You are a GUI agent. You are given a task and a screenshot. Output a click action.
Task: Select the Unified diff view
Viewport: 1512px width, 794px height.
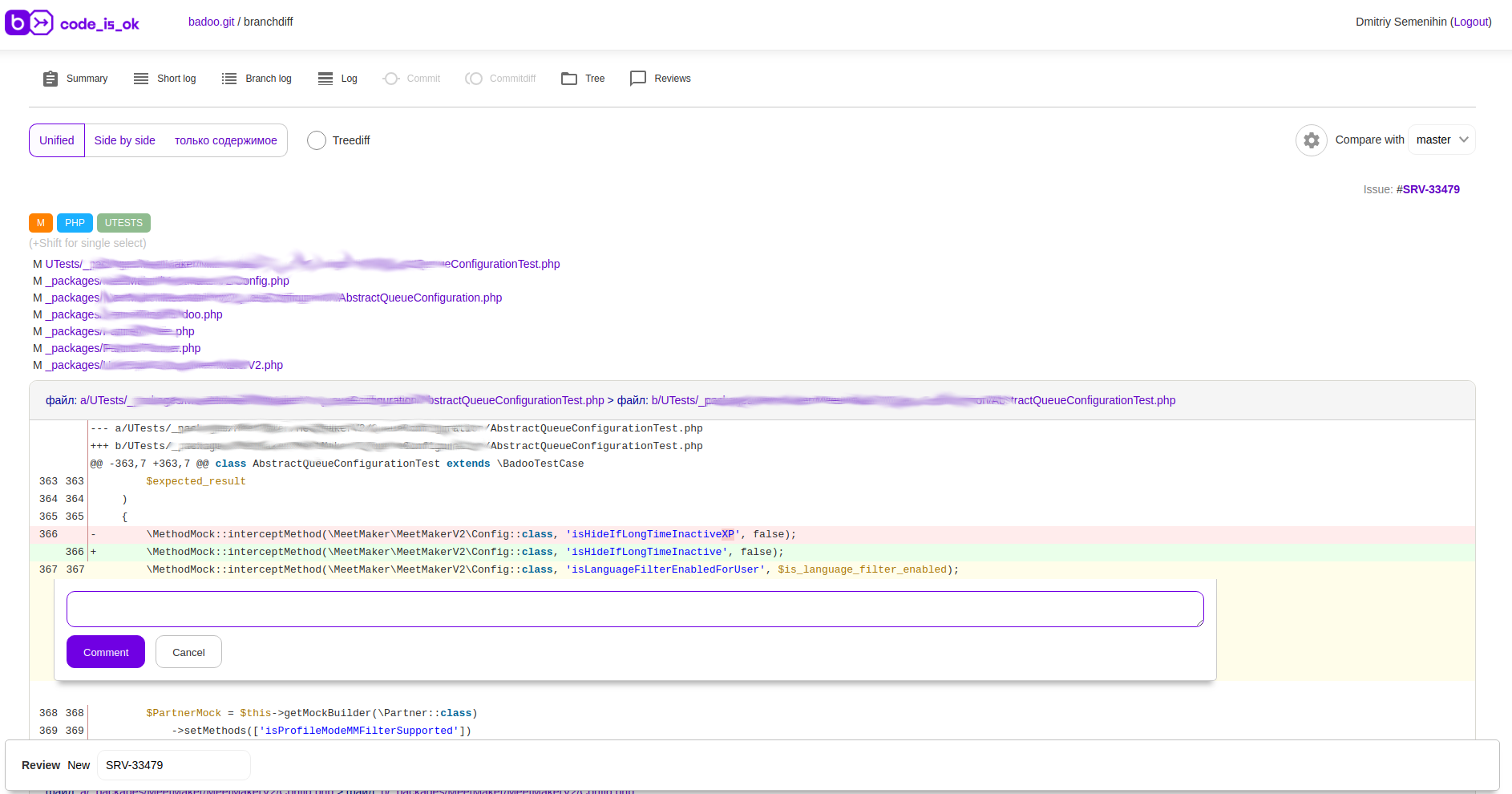57,140
